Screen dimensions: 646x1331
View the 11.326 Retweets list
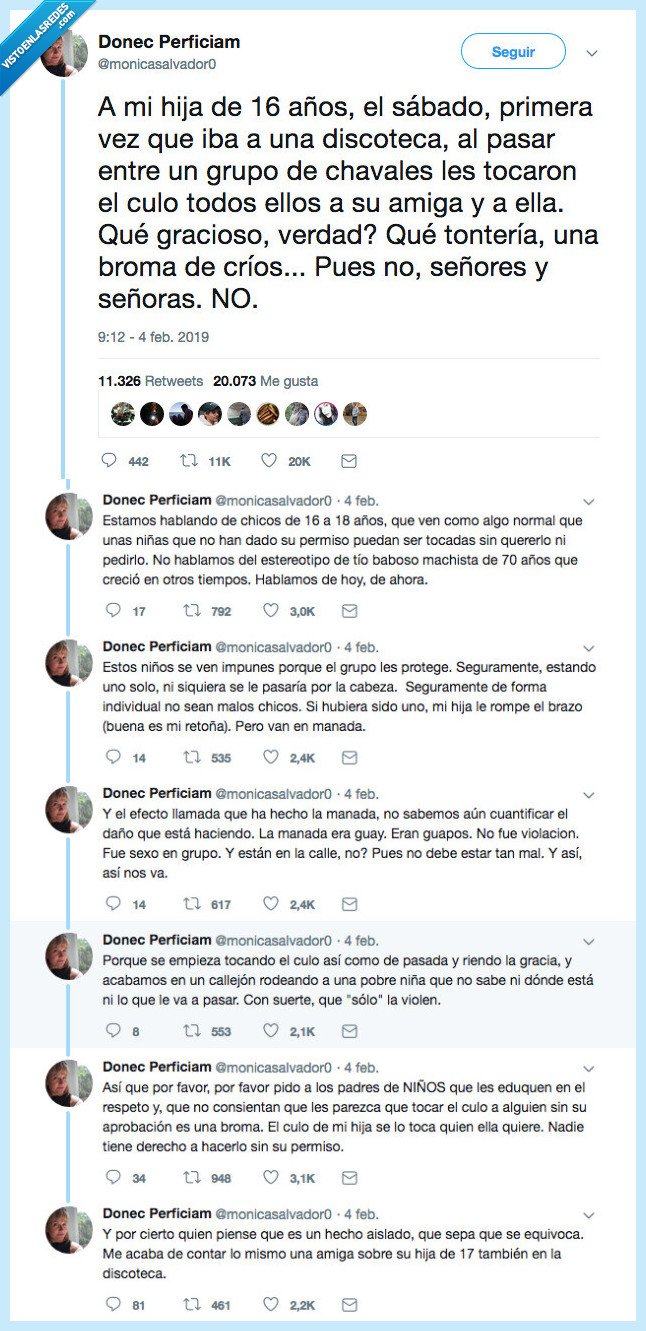point(150,381)
